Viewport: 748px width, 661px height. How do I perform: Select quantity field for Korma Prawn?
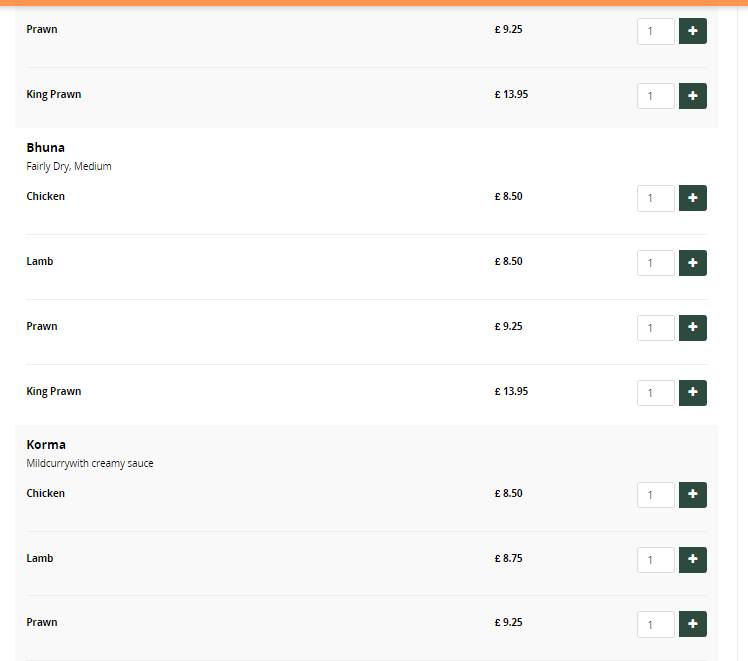click(x=656, y=624)
